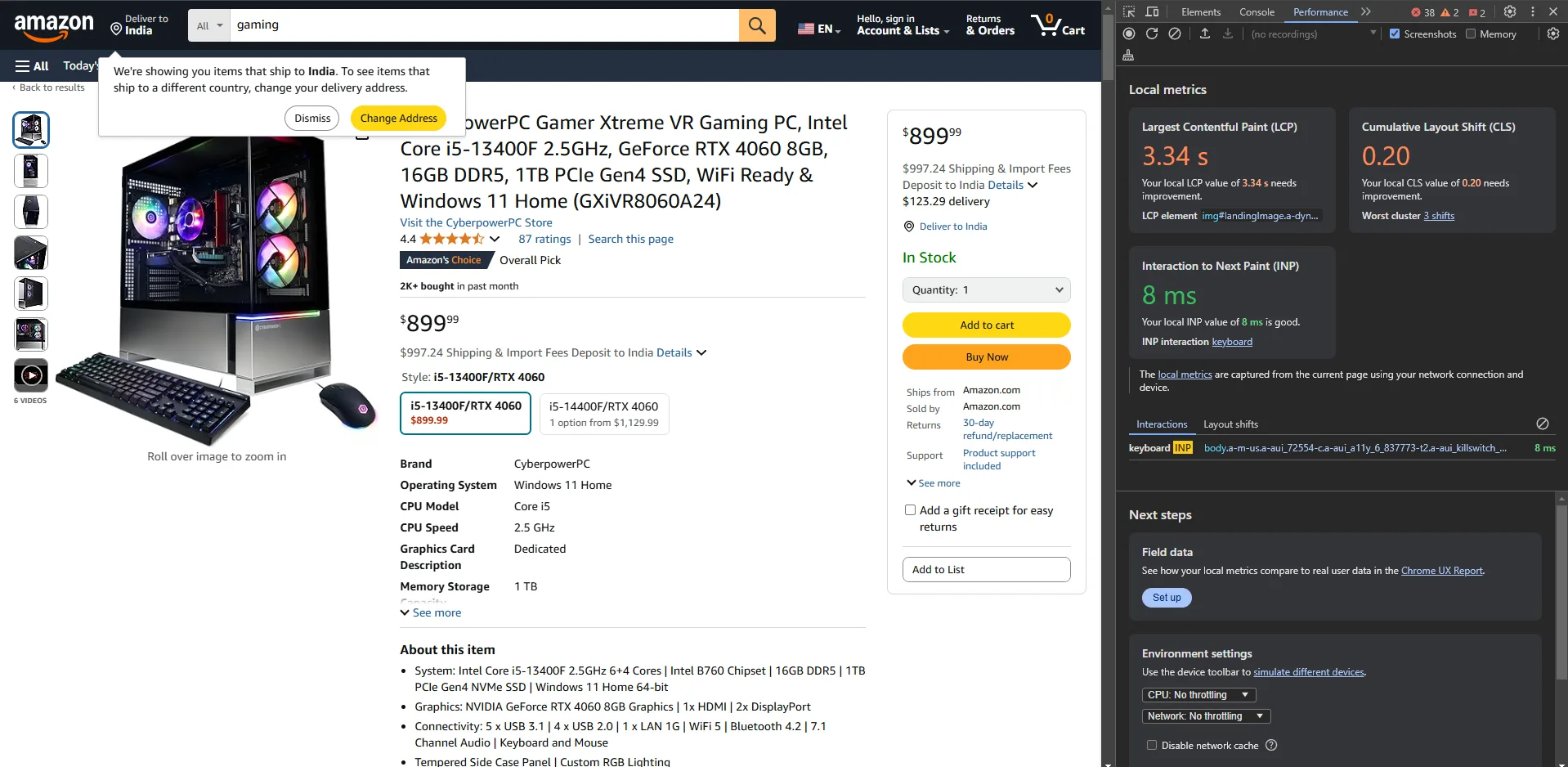Screen dimensions: 1568x767
Task: Check Add a gift receipt box
Action: pos(910,510)
